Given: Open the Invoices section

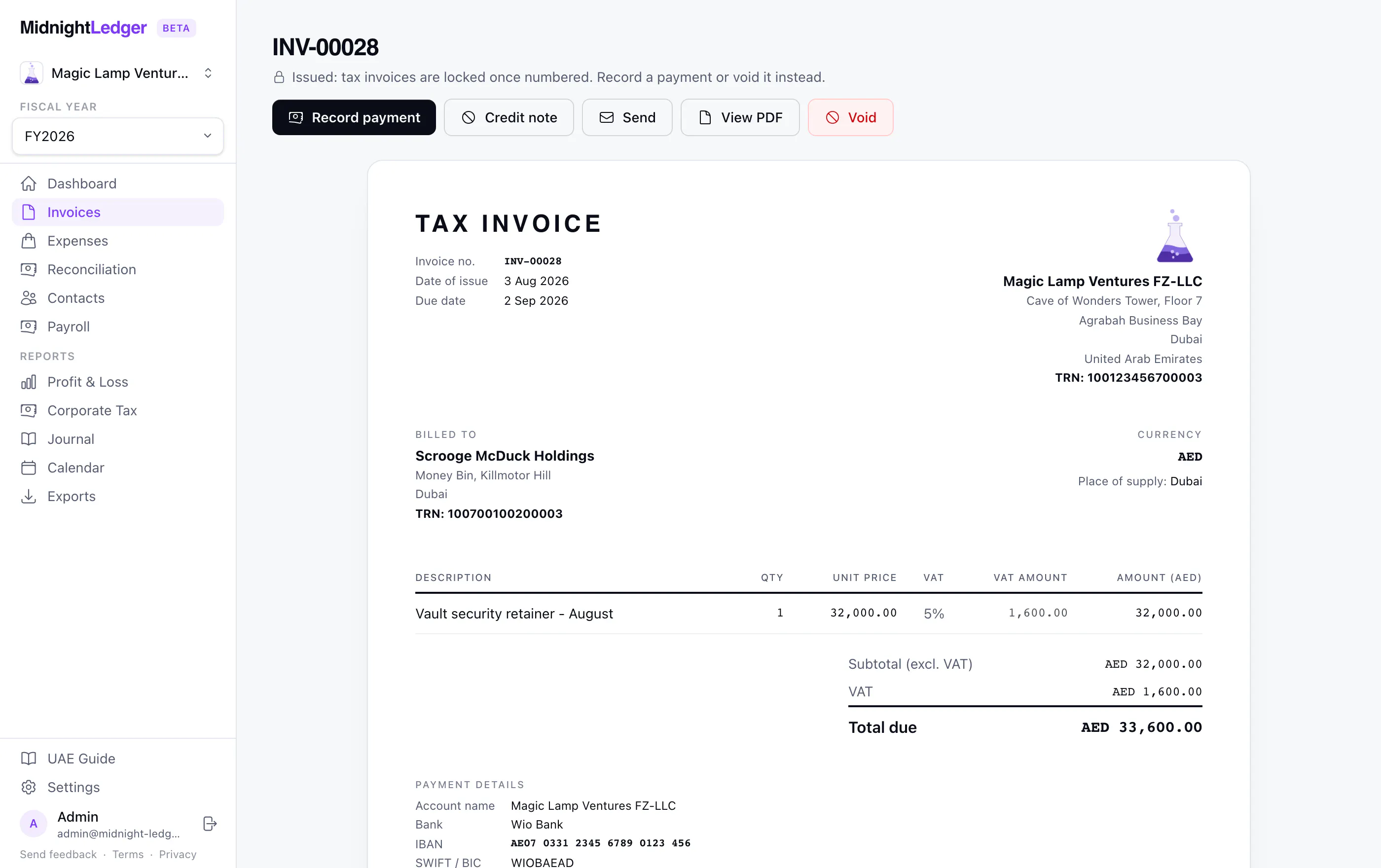Looking at the screenshot, I should [x=117, y=212].
